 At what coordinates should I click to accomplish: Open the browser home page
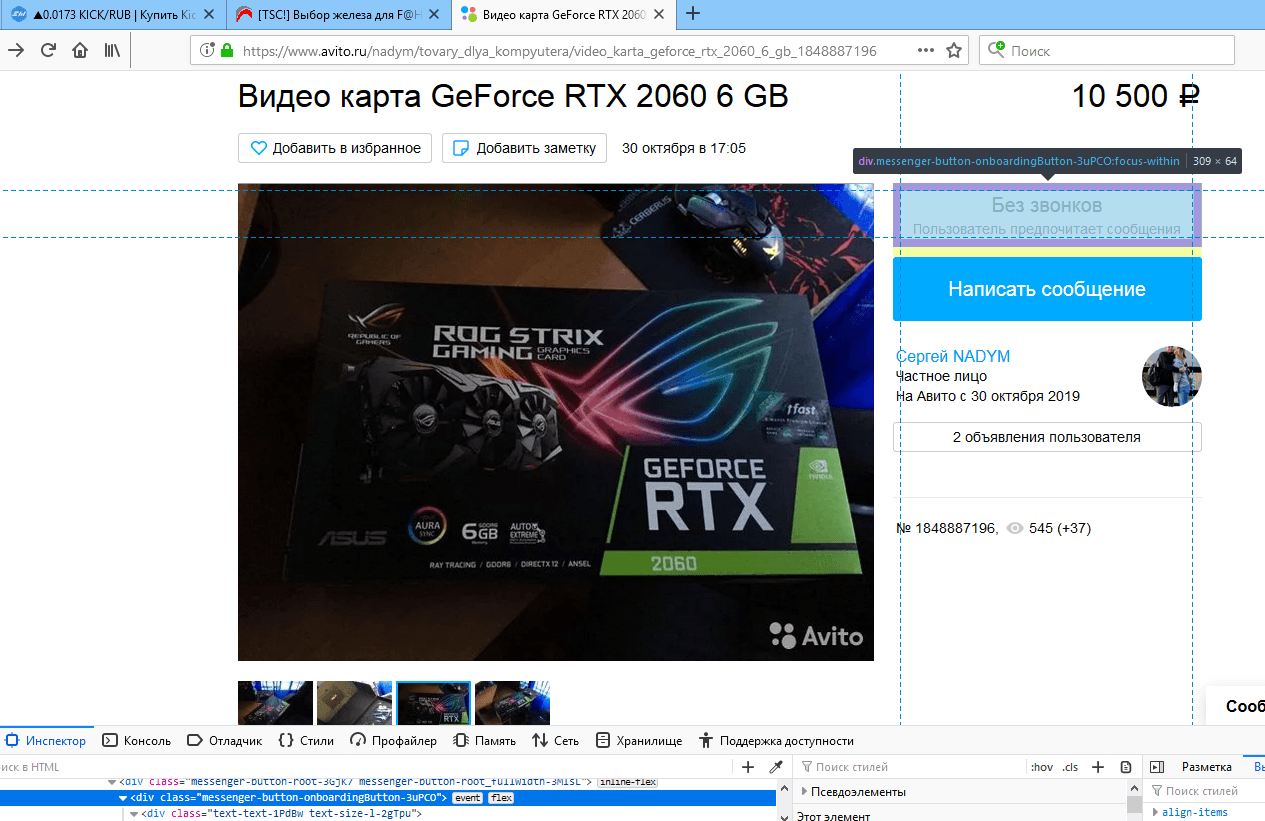pyautogui.click(x=80, y=50)
